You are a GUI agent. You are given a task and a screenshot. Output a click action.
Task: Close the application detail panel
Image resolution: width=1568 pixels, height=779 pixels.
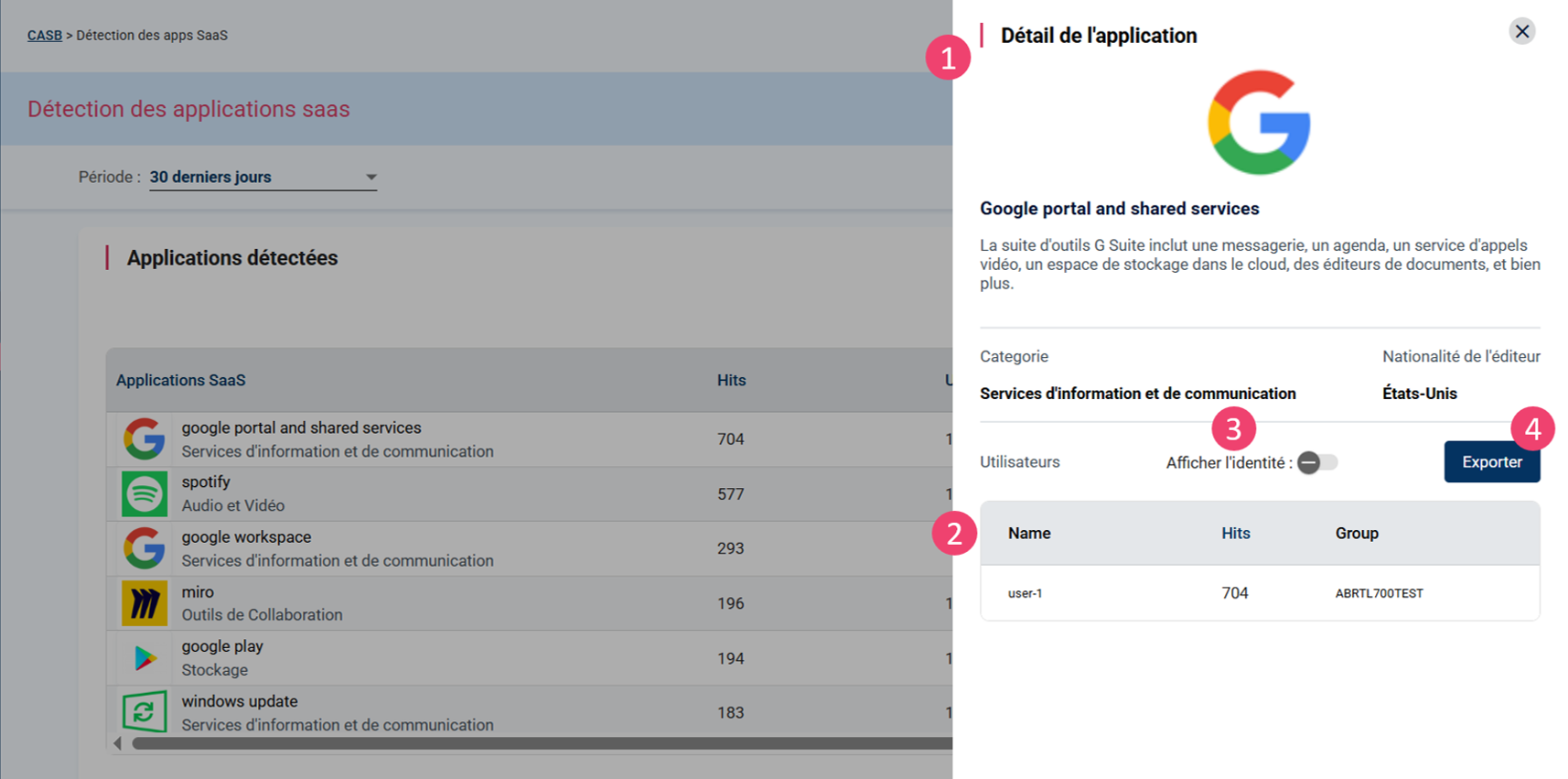tap(1521, 32)
